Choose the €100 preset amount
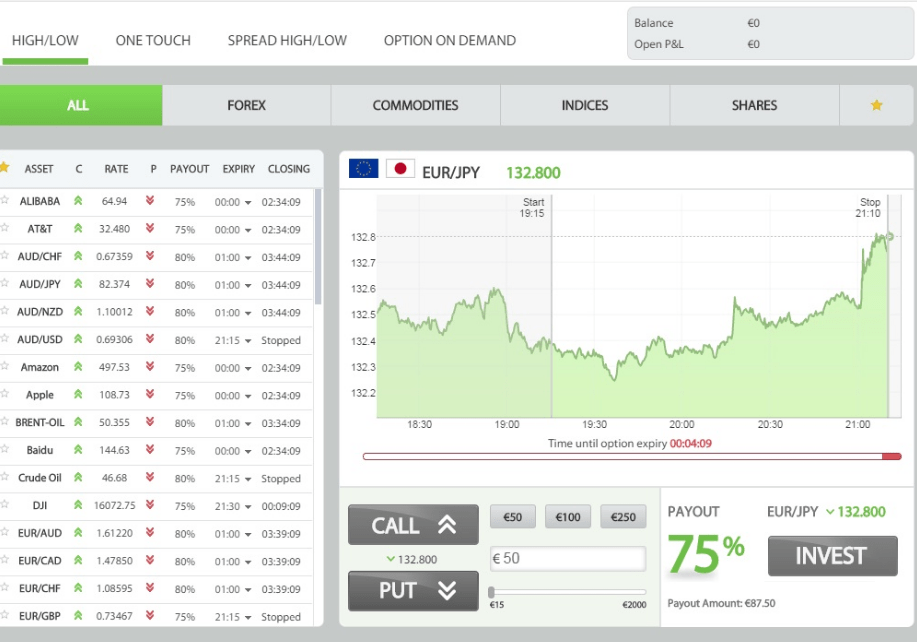 (568, 517)
